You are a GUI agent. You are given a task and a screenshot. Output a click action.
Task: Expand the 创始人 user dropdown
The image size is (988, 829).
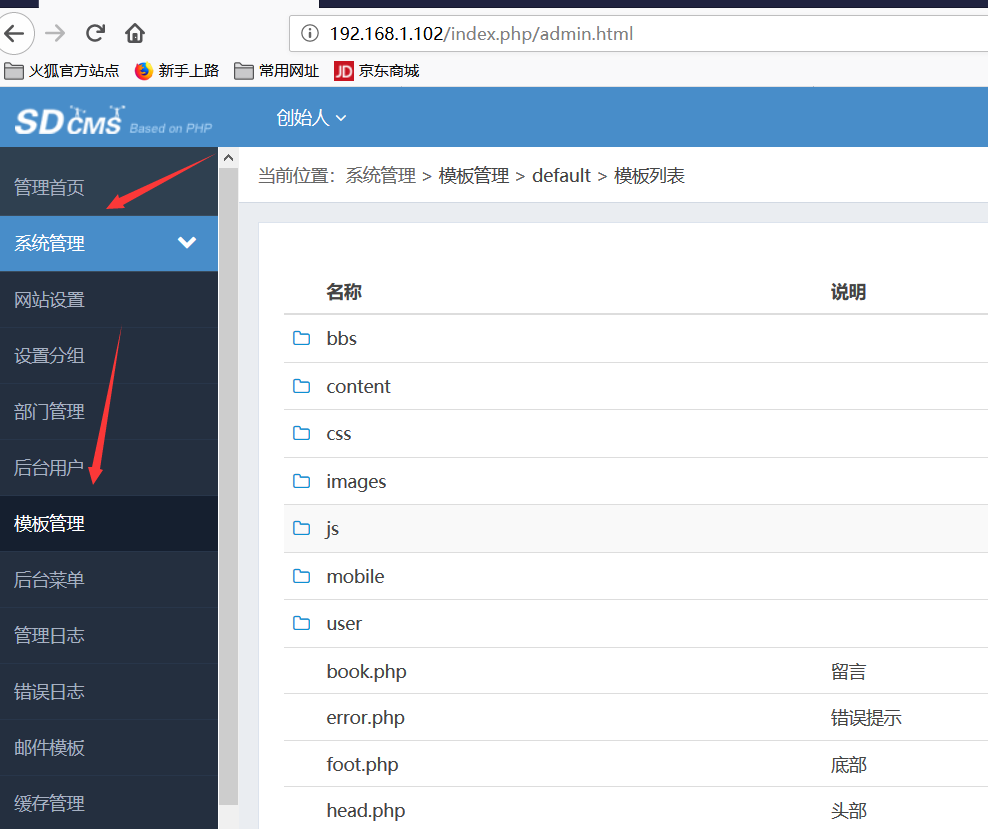click(311, 118)
